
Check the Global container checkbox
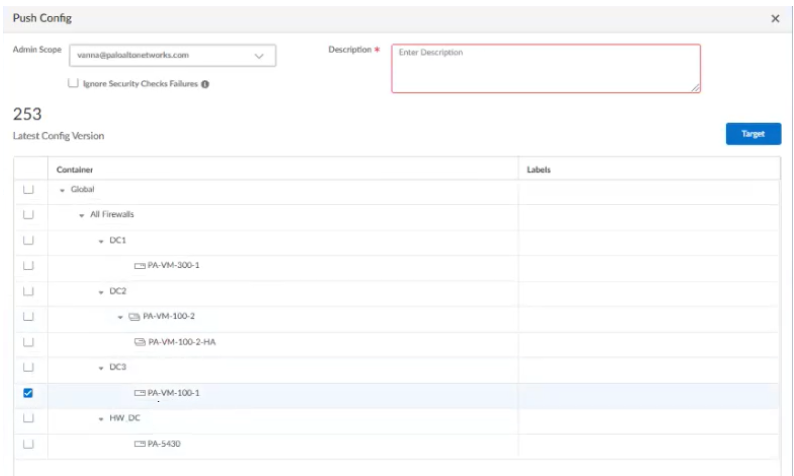(x=28, y=189)
